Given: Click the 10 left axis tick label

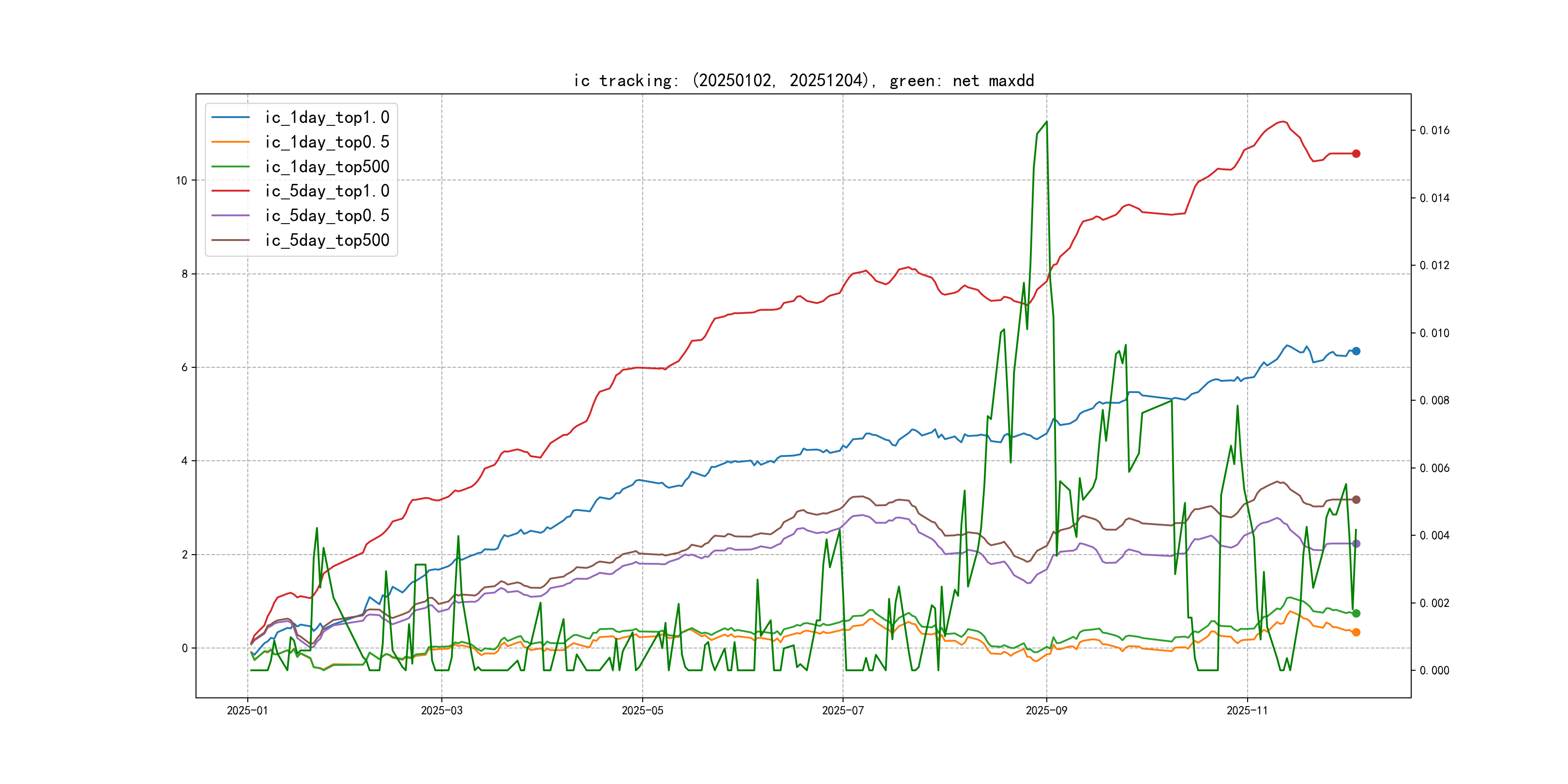Looking at the screenshot, I should coord(181,180).
